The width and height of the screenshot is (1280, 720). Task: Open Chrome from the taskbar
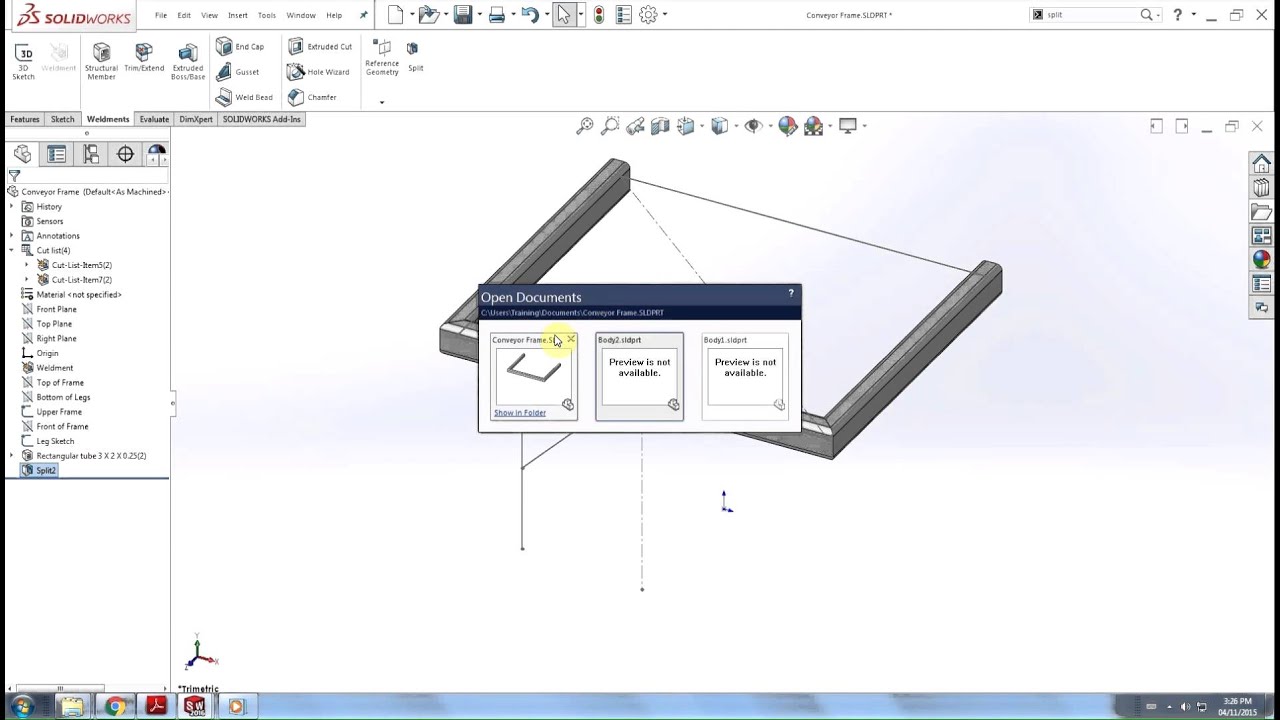(x=115, y=706)
